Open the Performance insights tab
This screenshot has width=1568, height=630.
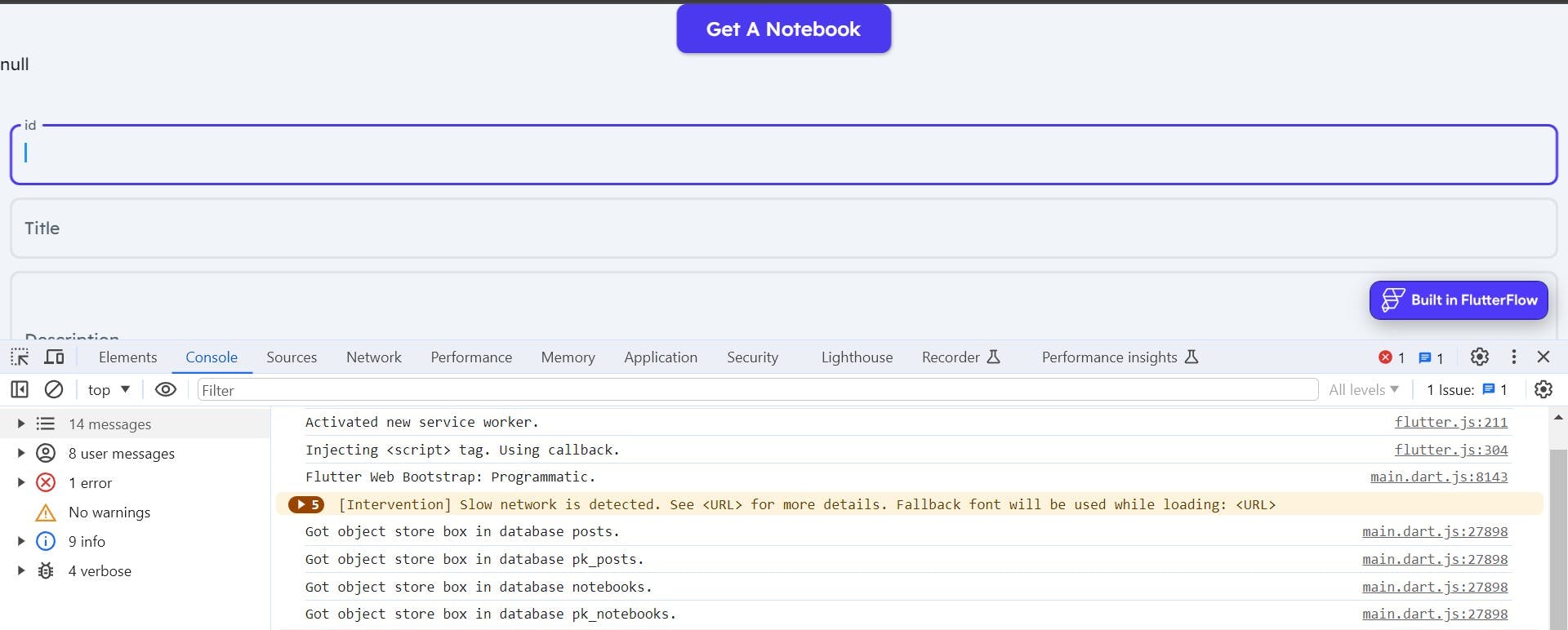point(1120,357)
